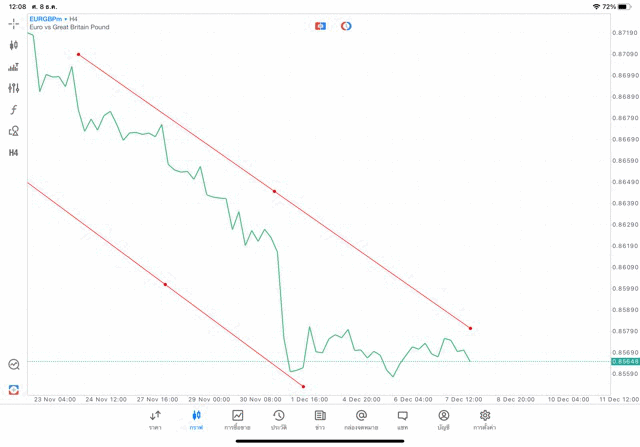Switch to the Quotes tab (ราคา)
Viewport: 640px width, 447px height.
[155, 419]
